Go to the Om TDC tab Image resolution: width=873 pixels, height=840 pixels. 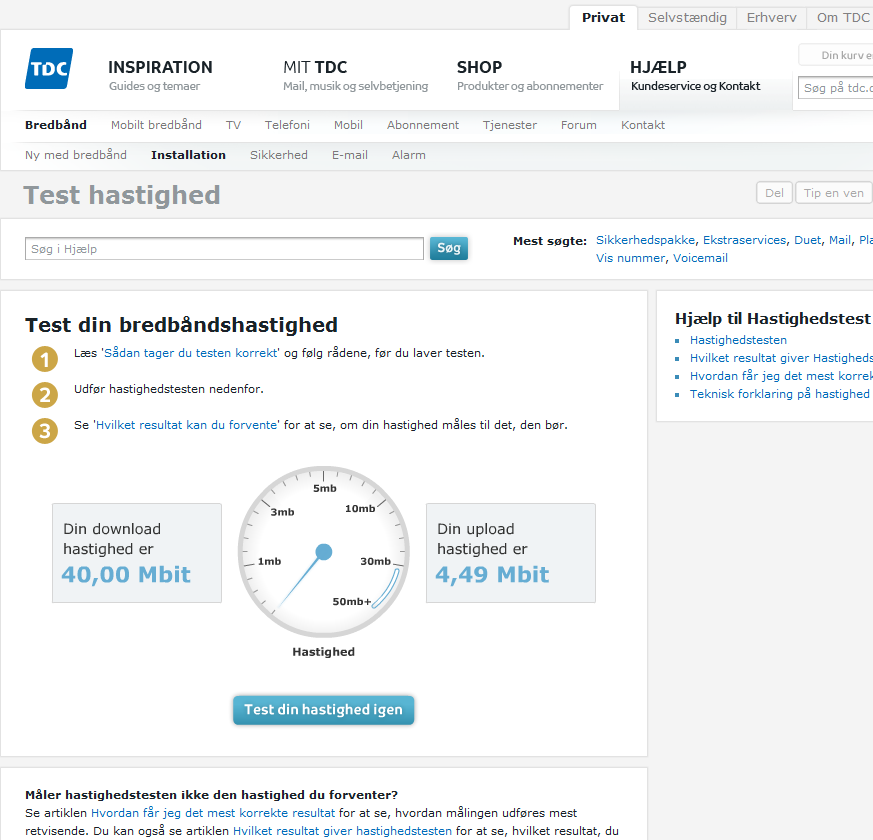pyautogui.click(x=842, y=18)
